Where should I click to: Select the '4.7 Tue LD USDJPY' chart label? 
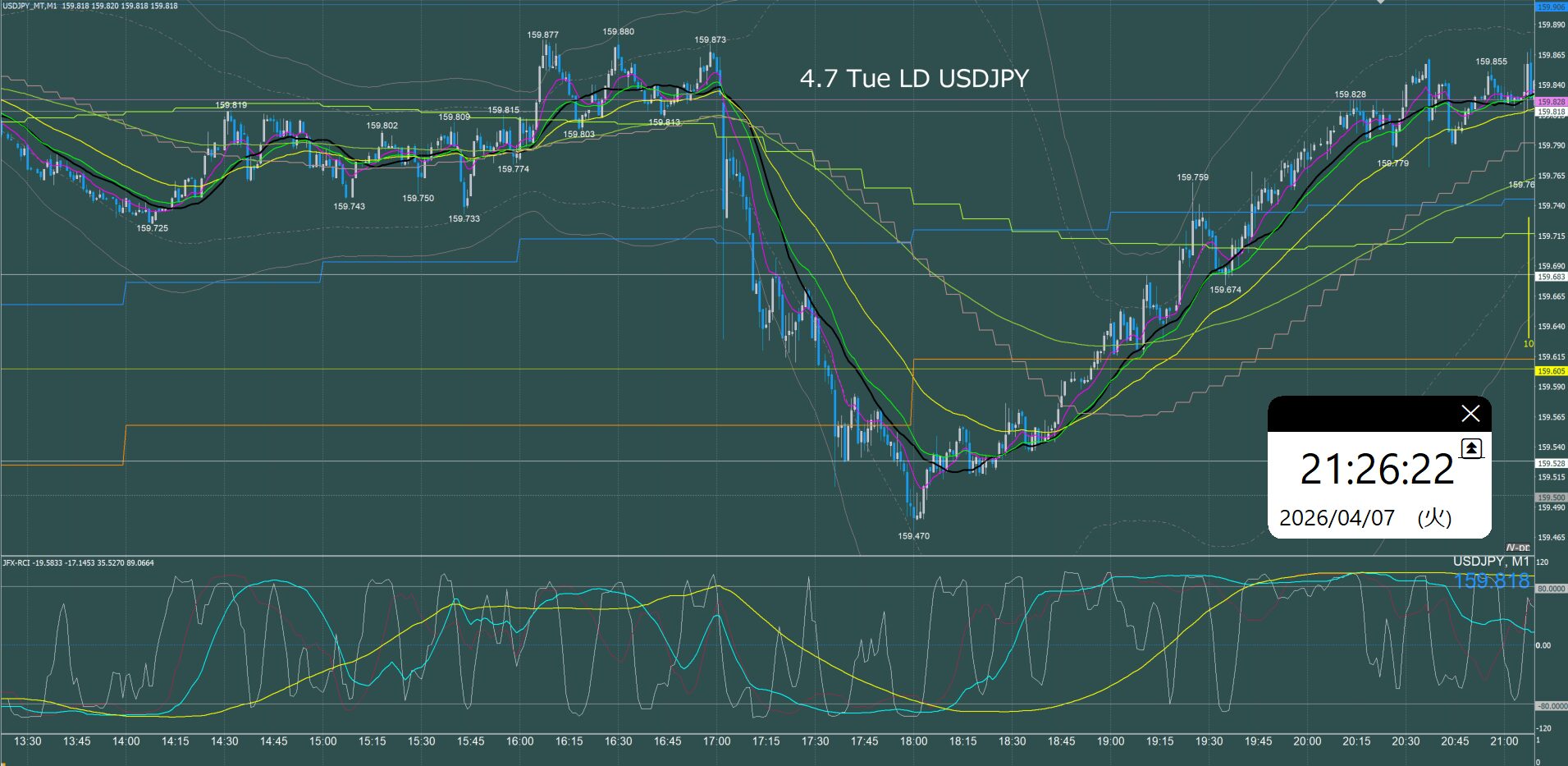[x=914, y=79]
